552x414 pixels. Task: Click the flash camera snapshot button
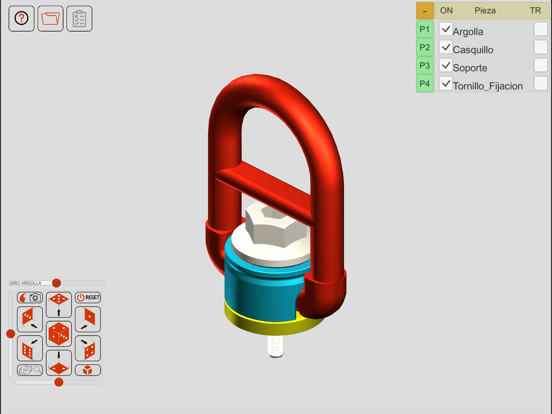[30, 298]
